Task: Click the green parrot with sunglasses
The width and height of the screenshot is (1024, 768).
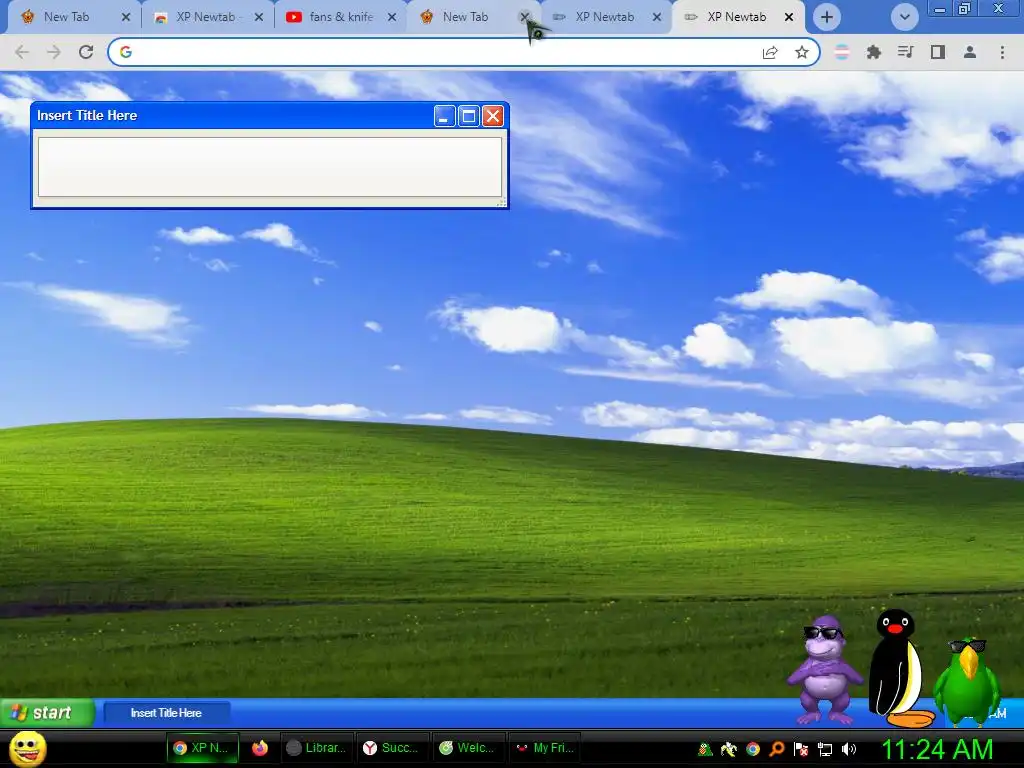Action: pyautogui.click(x=967, y=682)
